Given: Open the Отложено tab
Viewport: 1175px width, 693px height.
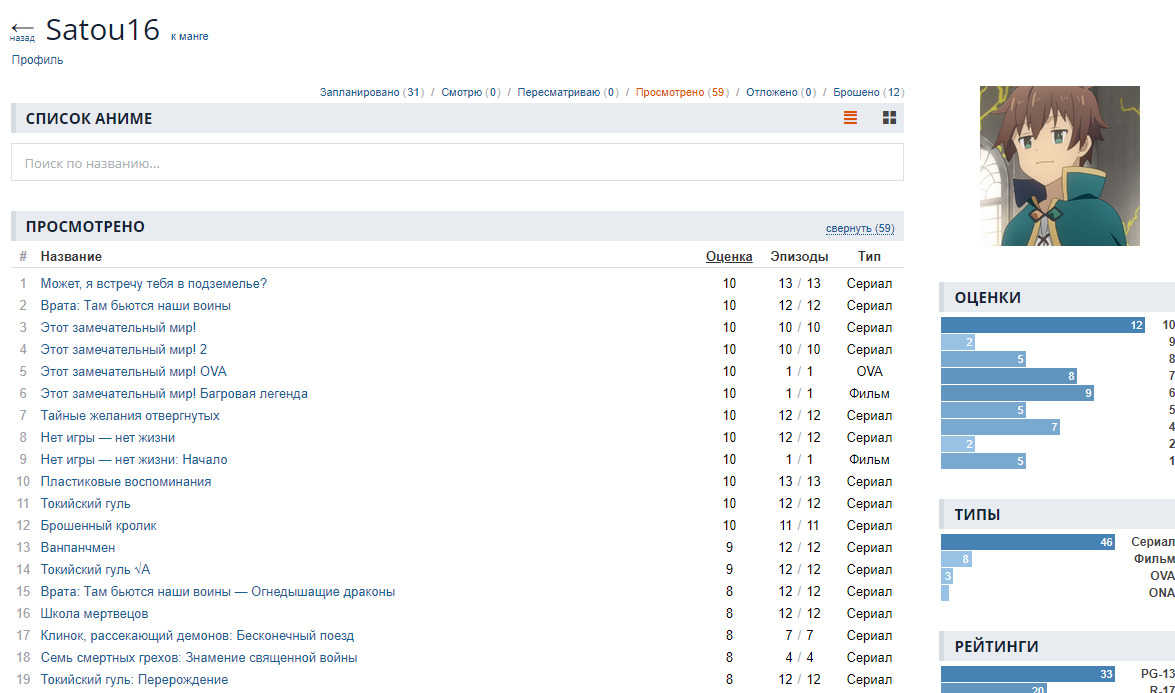Looking at the screenshot, I should point(771,92).
